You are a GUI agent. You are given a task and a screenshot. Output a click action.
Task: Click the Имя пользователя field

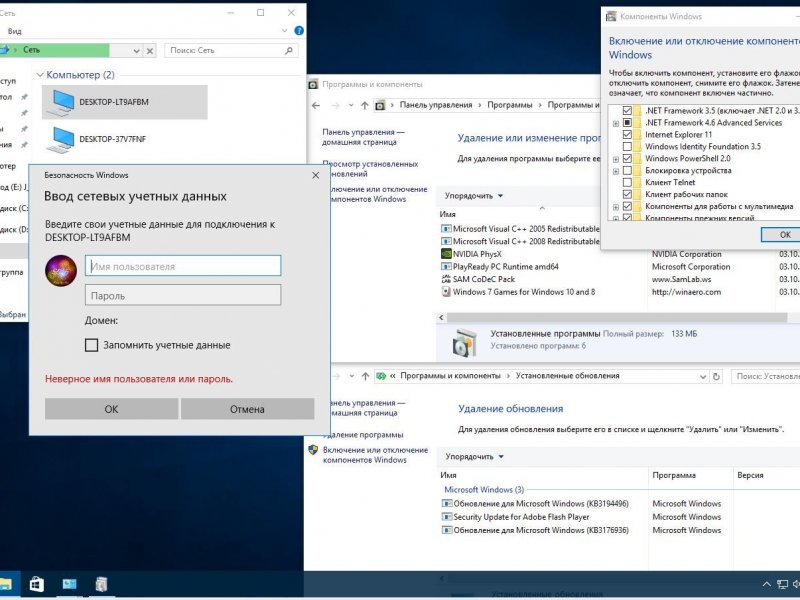pos(183,266)
